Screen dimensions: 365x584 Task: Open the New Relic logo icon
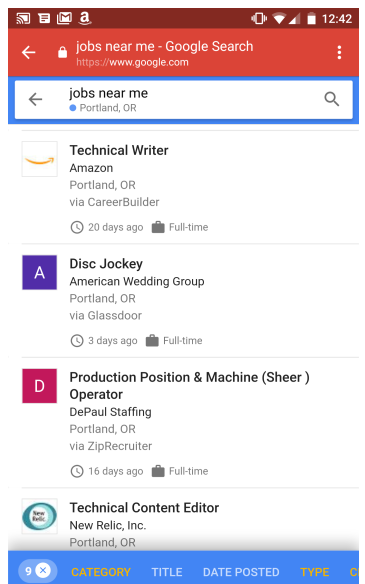coord(39,516)
